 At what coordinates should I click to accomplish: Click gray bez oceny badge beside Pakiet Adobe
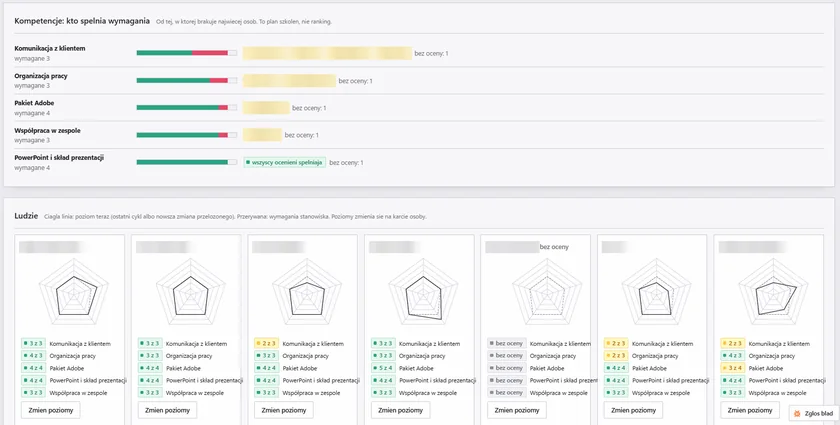click(x=507, y=368)
